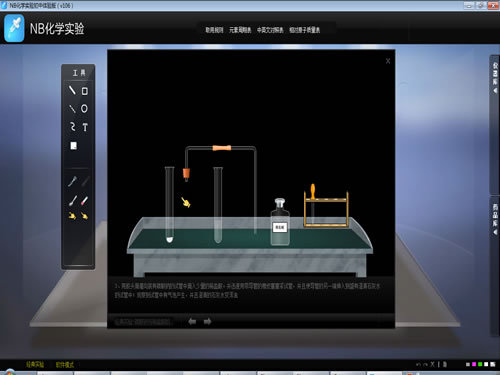Expand the 药品库 reagent library side panel
500x375 pixels.
(495, 219)
